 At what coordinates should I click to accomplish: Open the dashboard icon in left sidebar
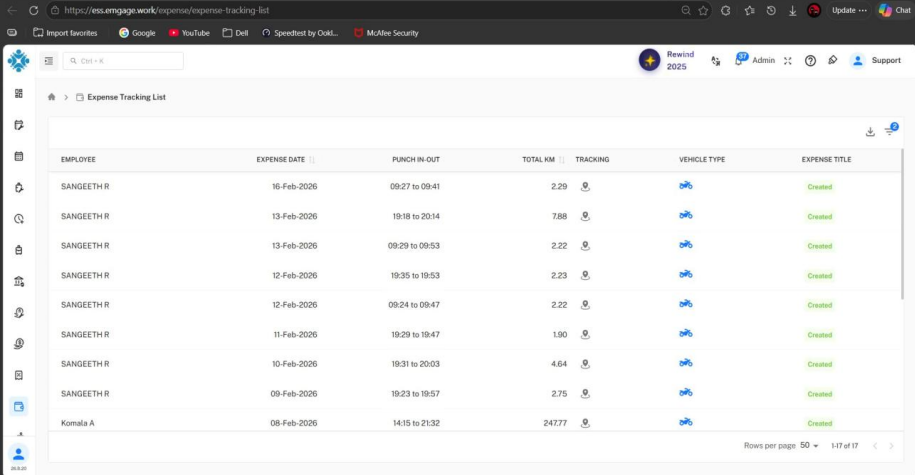tap(19, 93)
